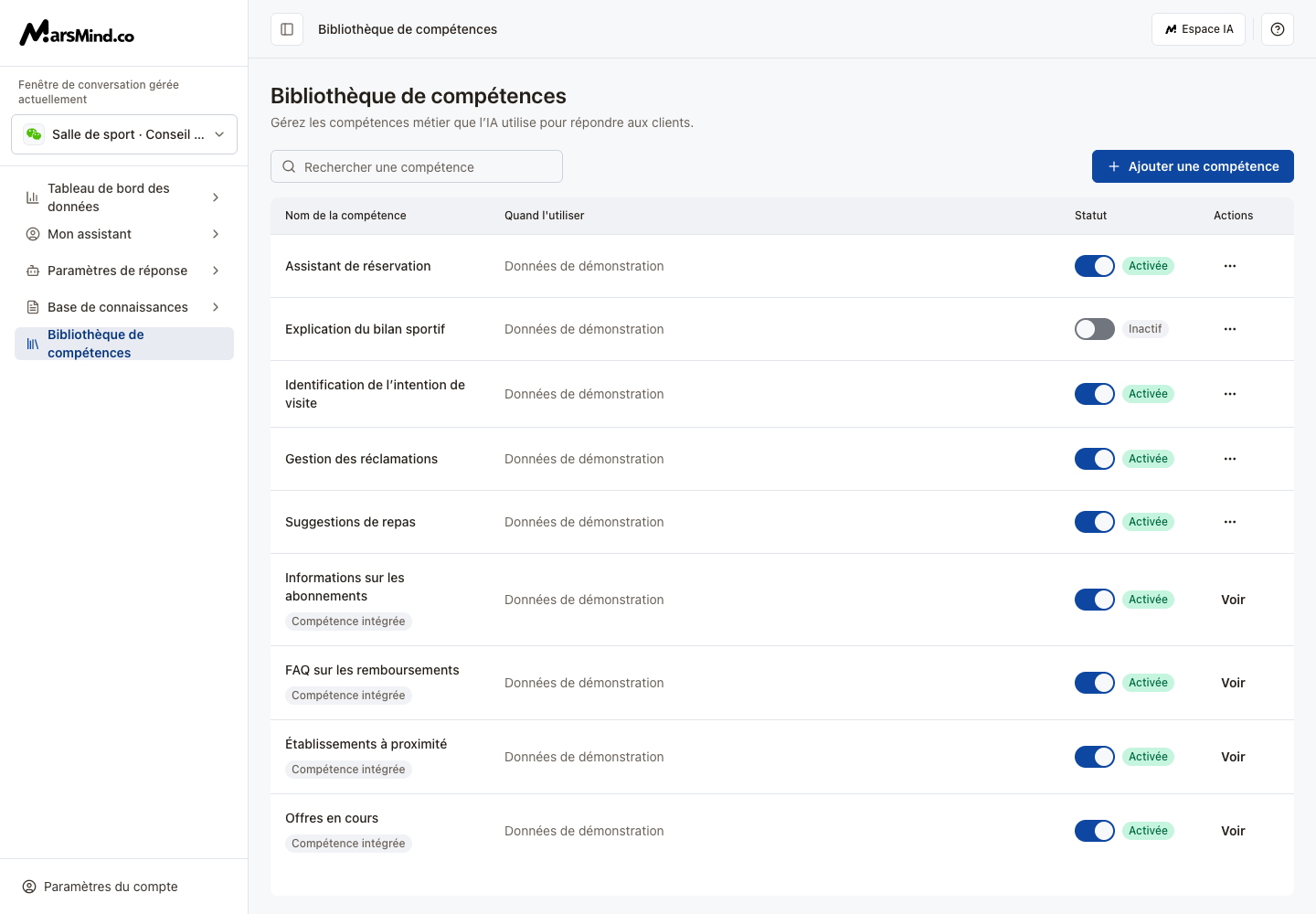Open actions menu for Identification de l'intention de visite
The image size is (1316, 914).
tap(1230, 394)
